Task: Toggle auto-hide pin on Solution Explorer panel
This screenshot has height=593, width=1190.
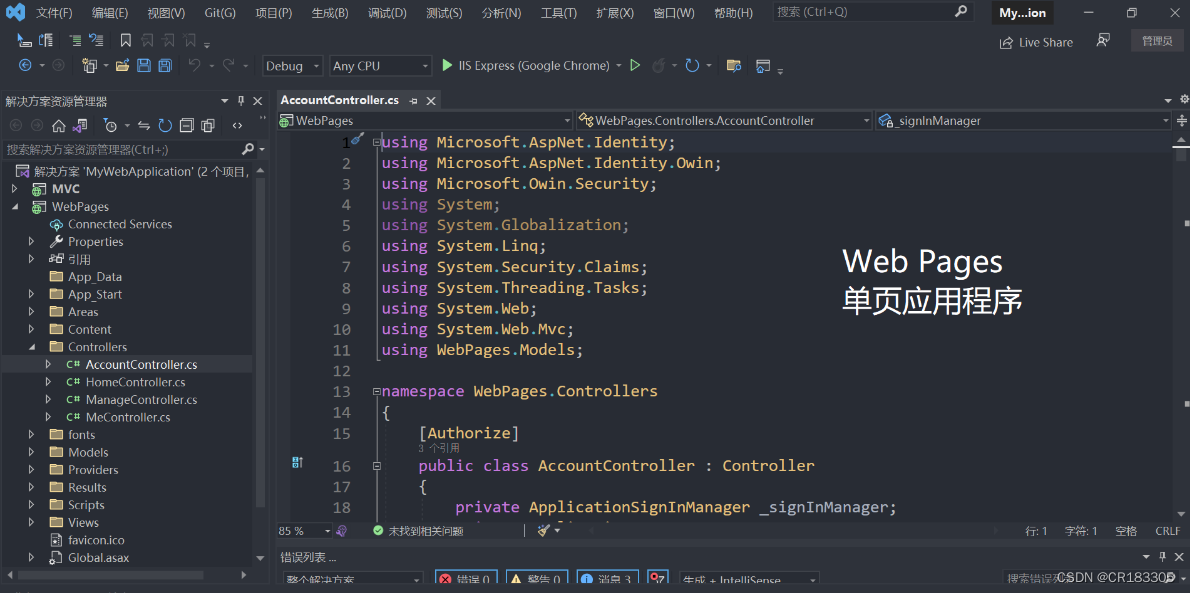Action: pos(241,101)
